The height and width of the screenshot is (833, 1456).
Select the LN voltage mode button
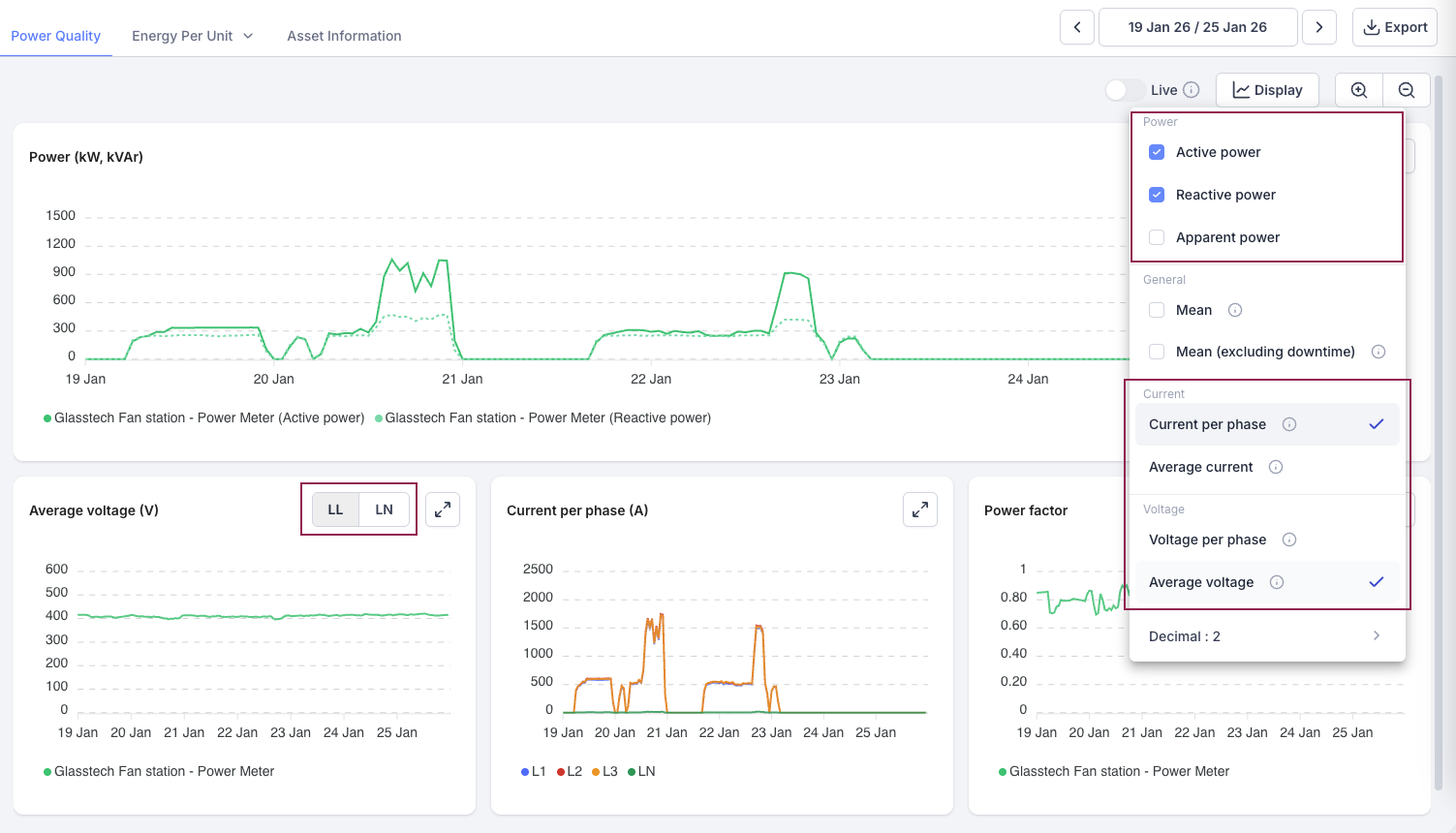coord(385,509)
